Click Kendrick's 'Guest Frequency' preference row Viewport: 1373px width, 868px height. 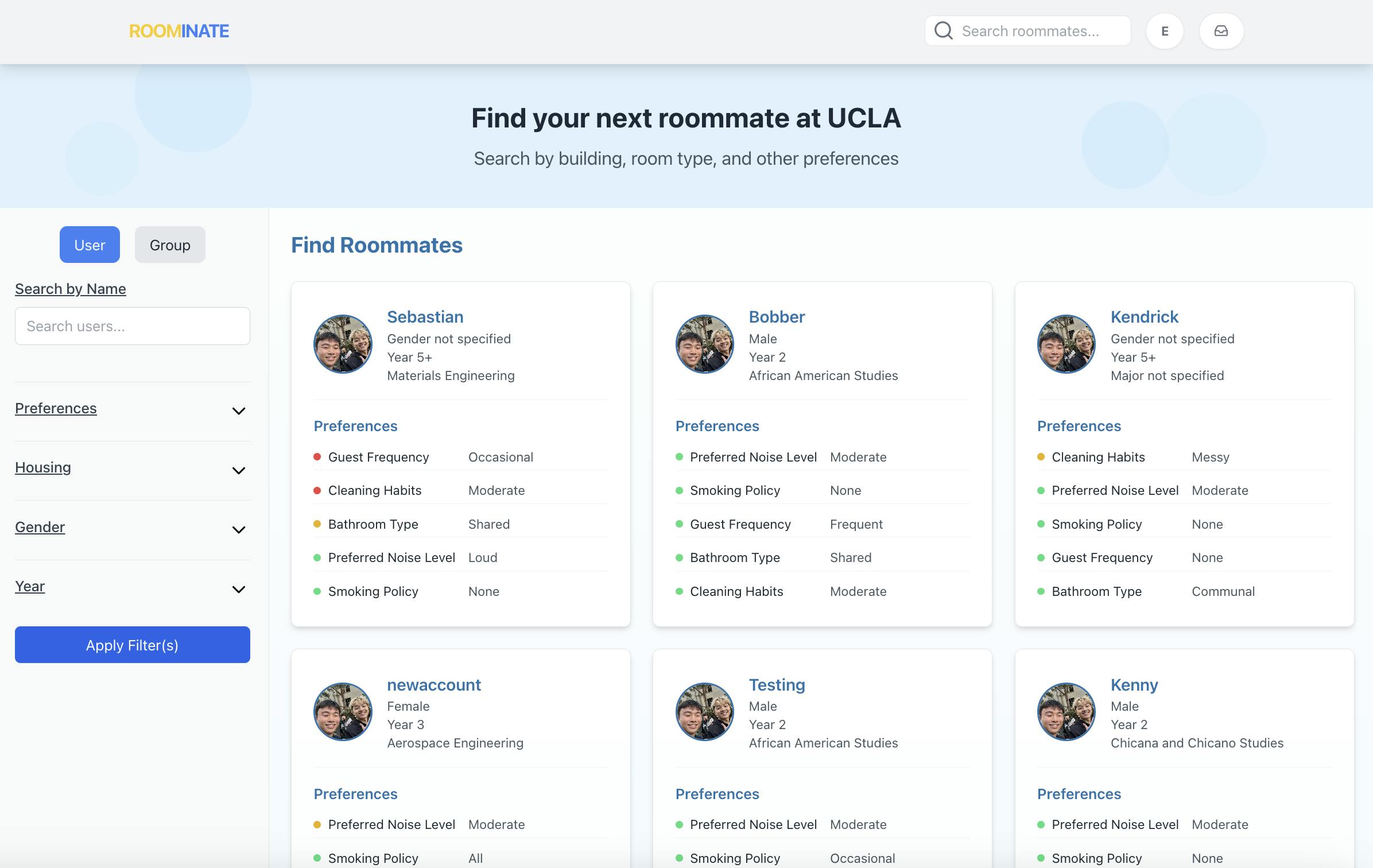point(1184,557)
